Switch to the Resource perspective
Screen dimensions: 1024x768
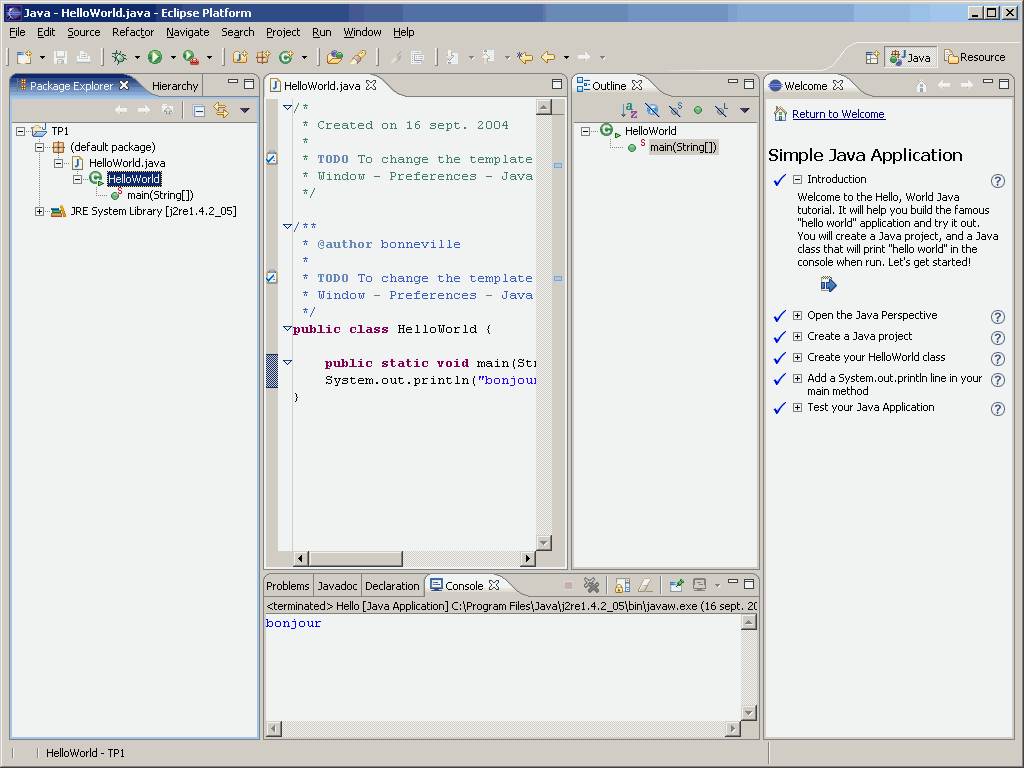pyautogui.click(x=974, y=57)
